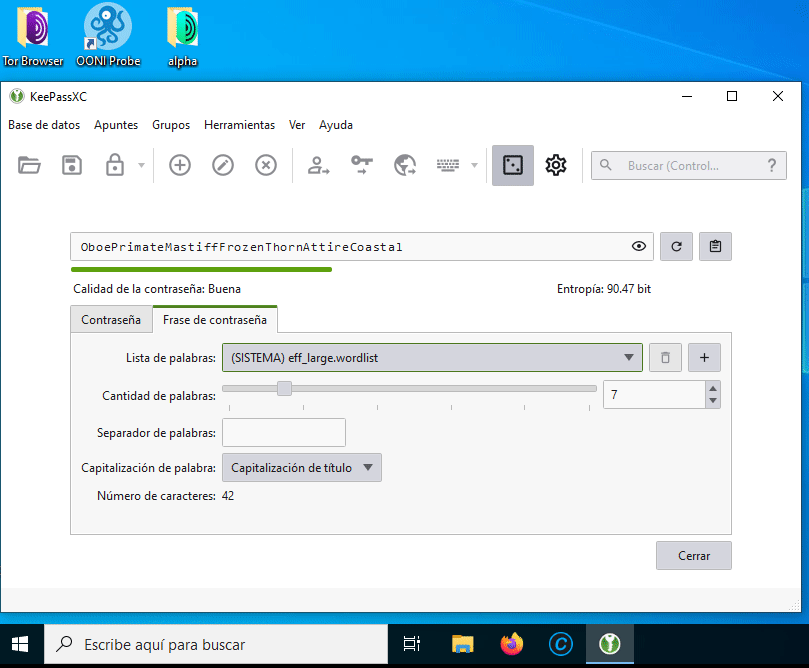Open settings with the gear icon
Viewport: 809px width, 668px height.
tap(556, 166)
